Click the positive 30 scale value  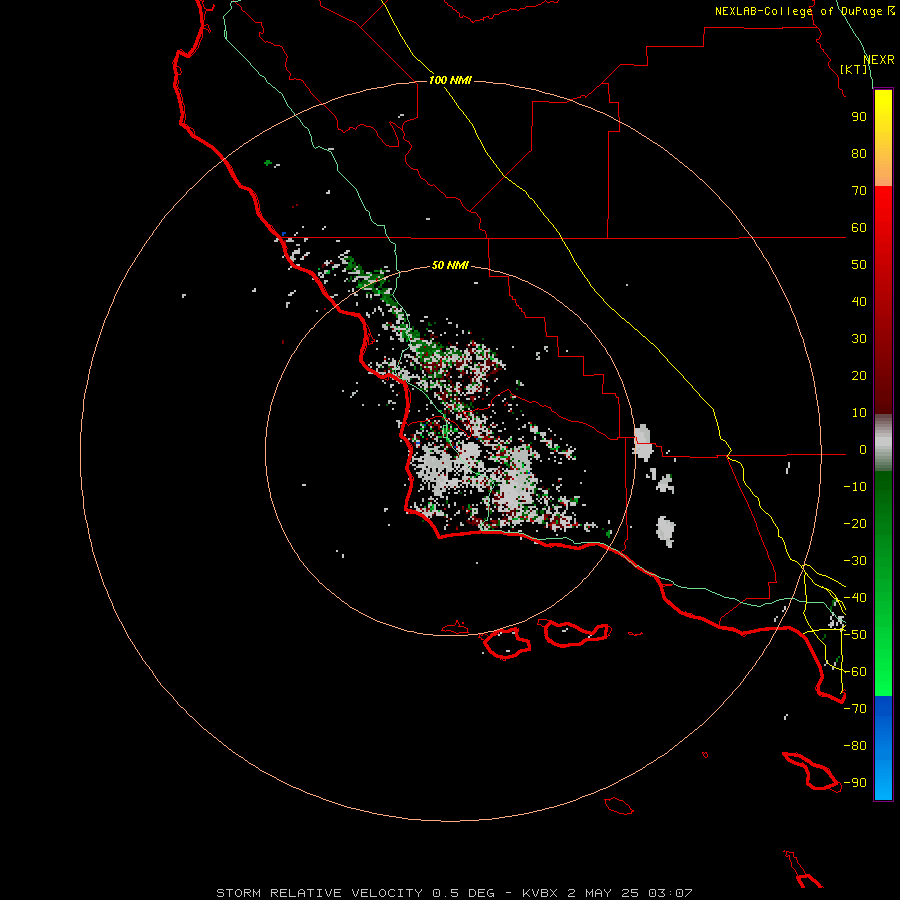click(859, 339)
